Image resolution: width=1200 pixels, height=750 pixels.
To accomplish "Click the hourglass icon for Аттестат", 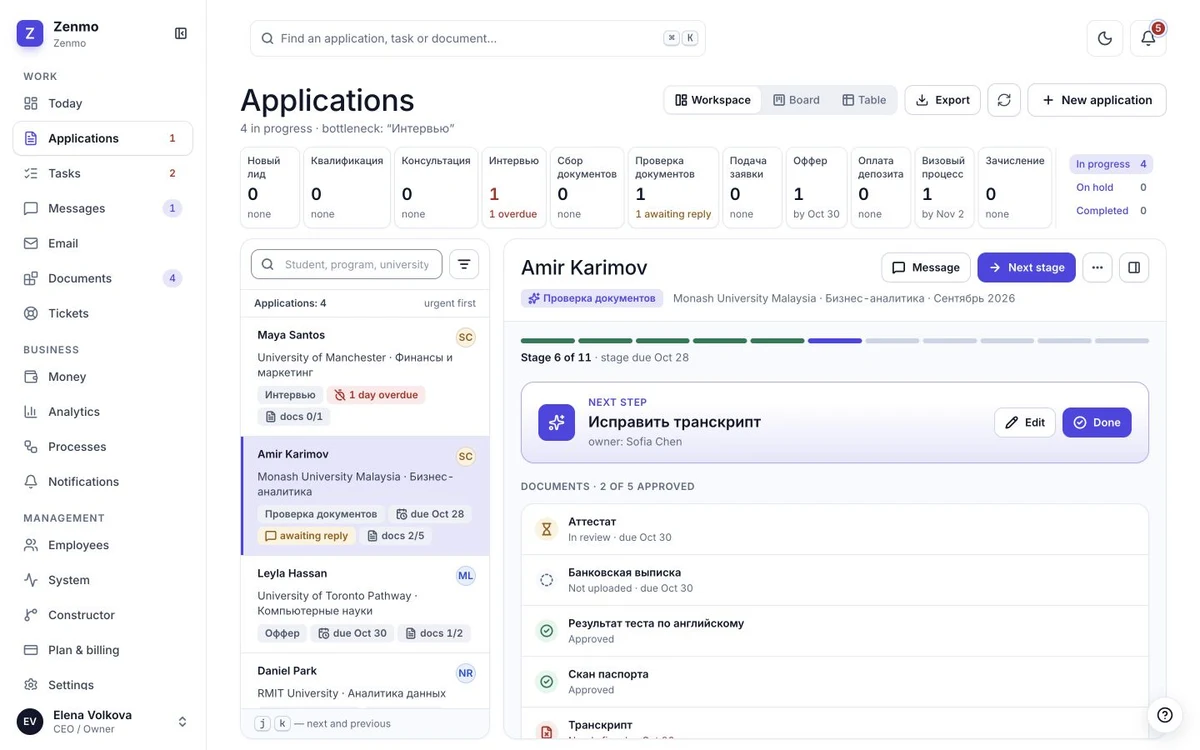I will (x=546, y=529).
